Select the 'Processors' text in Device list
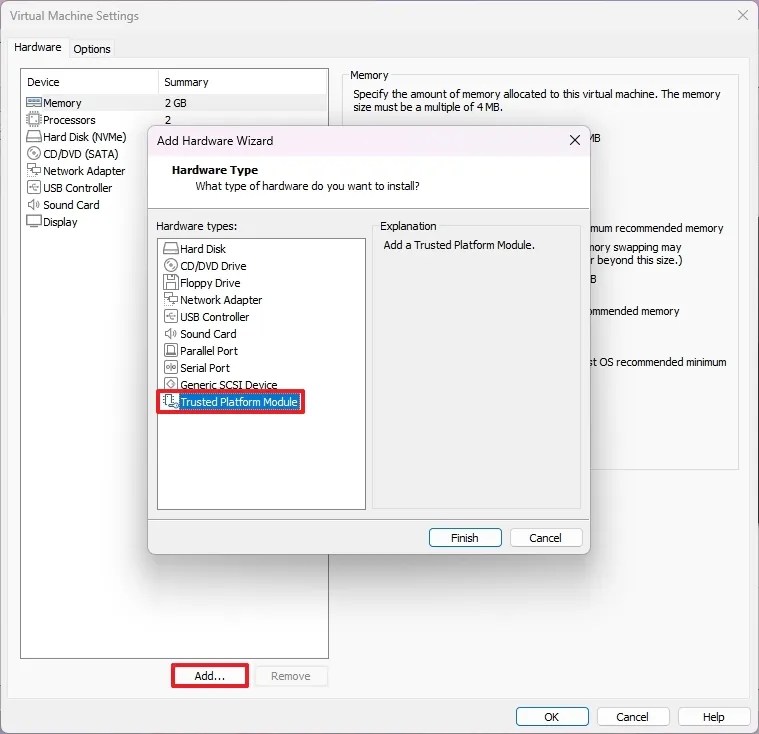Screen dimensions: 759x734 click(69, 120)
